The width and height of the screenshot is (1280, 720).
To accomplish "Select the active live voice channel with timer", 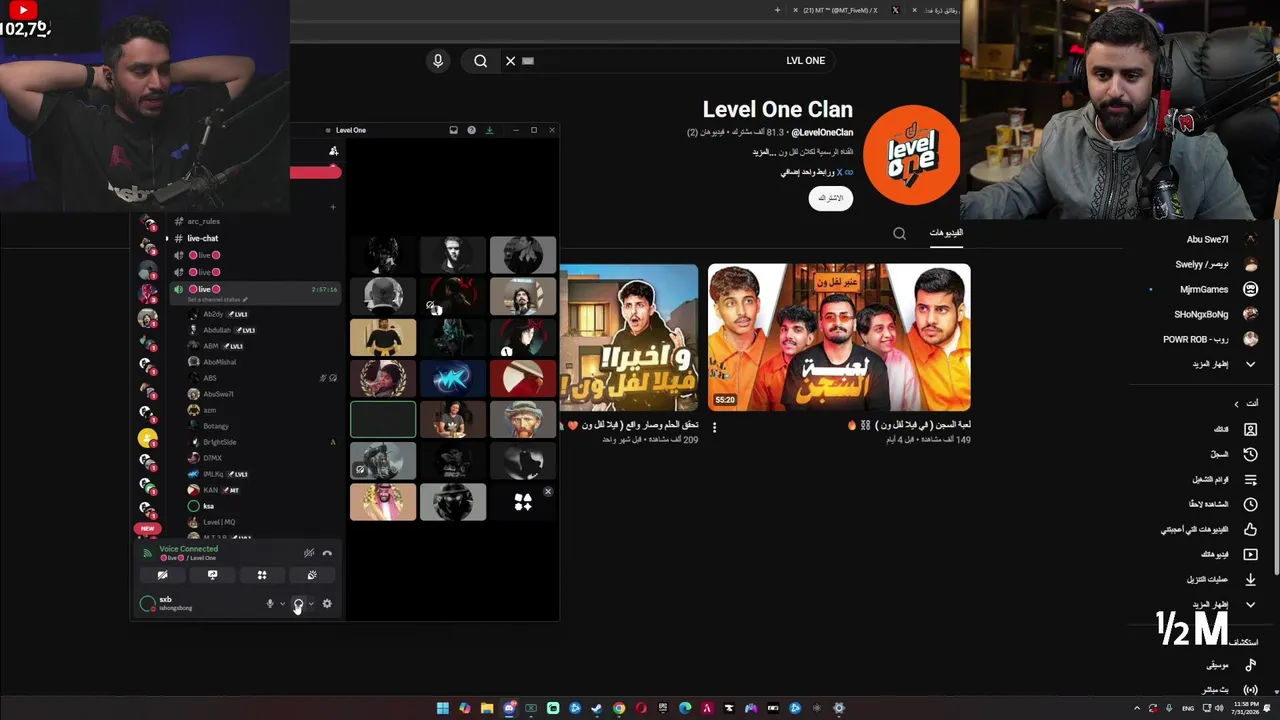I will click(x=255, y=289).
